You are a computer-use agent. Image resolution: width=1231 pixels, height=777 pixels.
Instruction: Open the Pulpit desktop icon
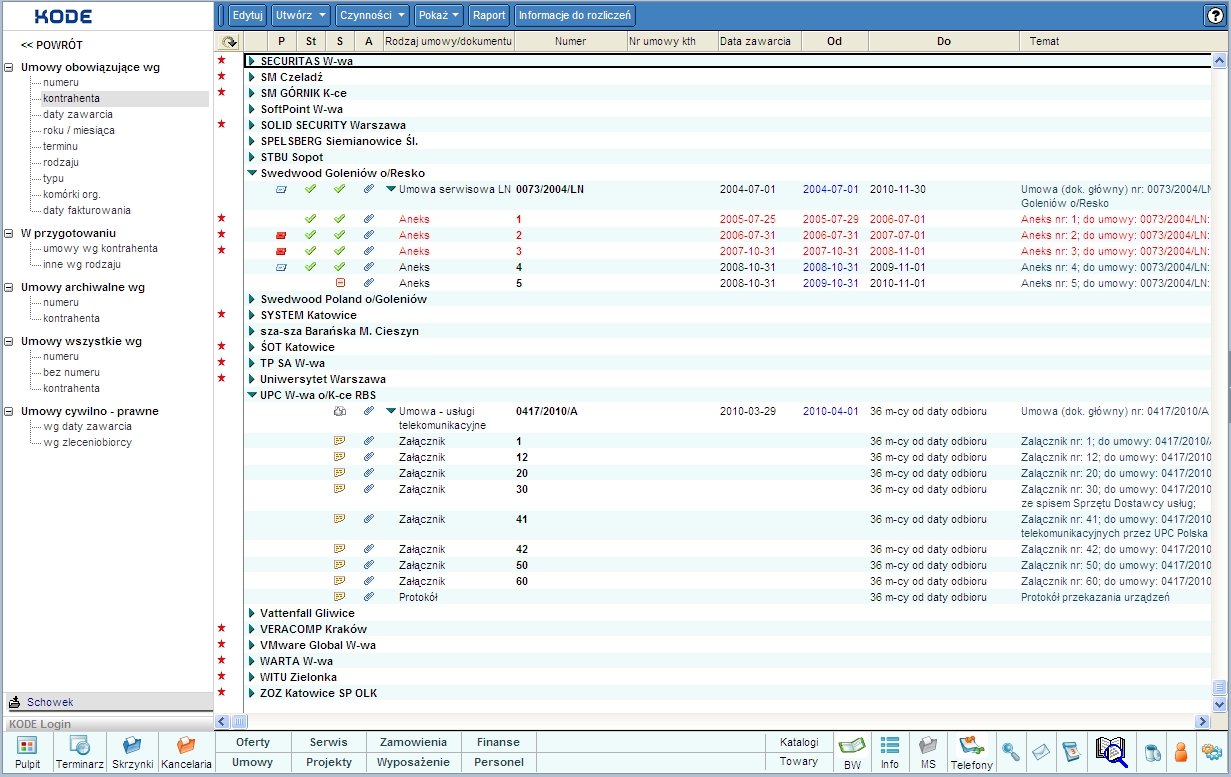[x=28, y=752]
